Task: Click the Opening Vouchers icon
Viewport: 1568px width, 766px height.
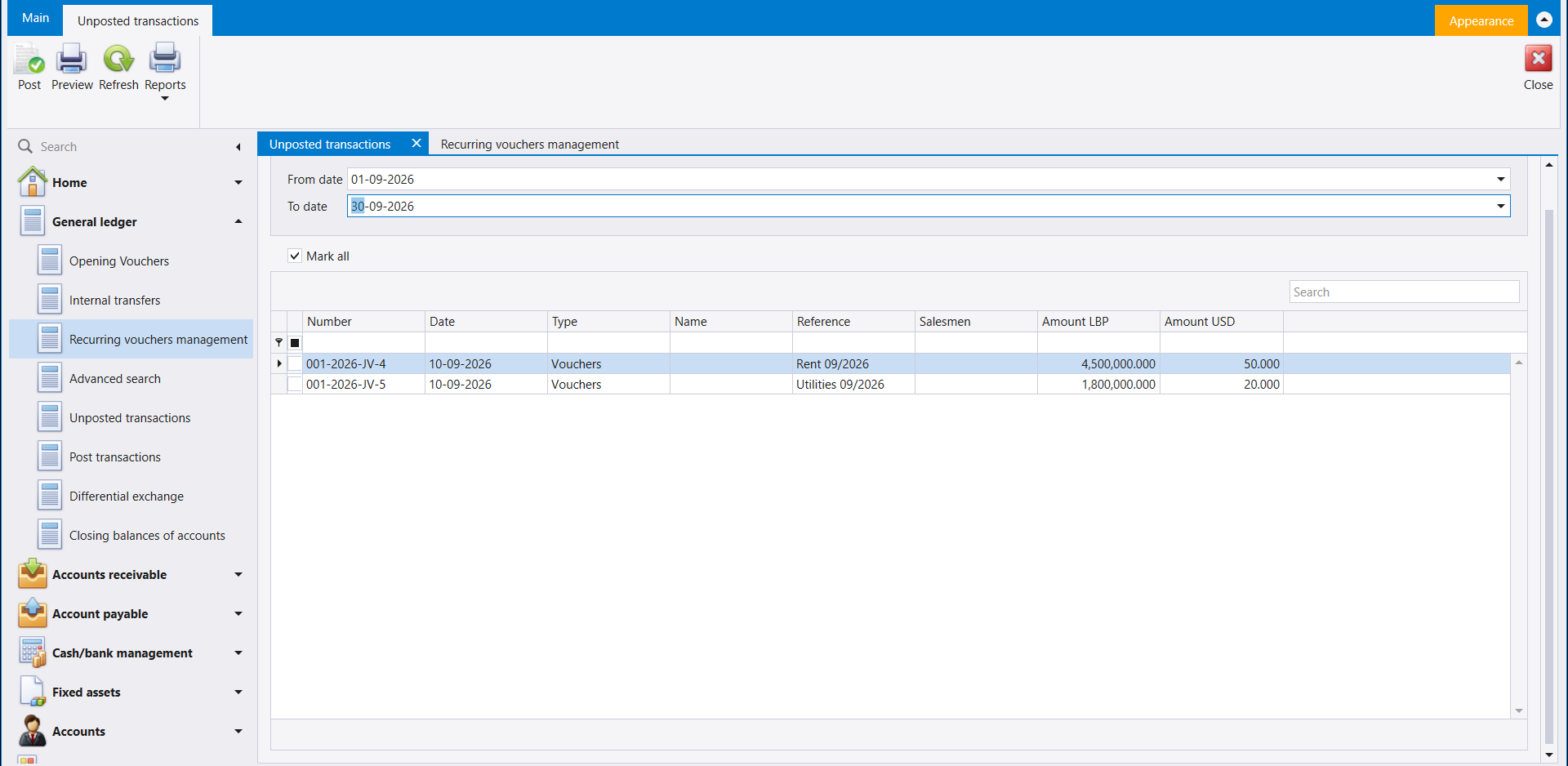Action: tap(50, 261)
